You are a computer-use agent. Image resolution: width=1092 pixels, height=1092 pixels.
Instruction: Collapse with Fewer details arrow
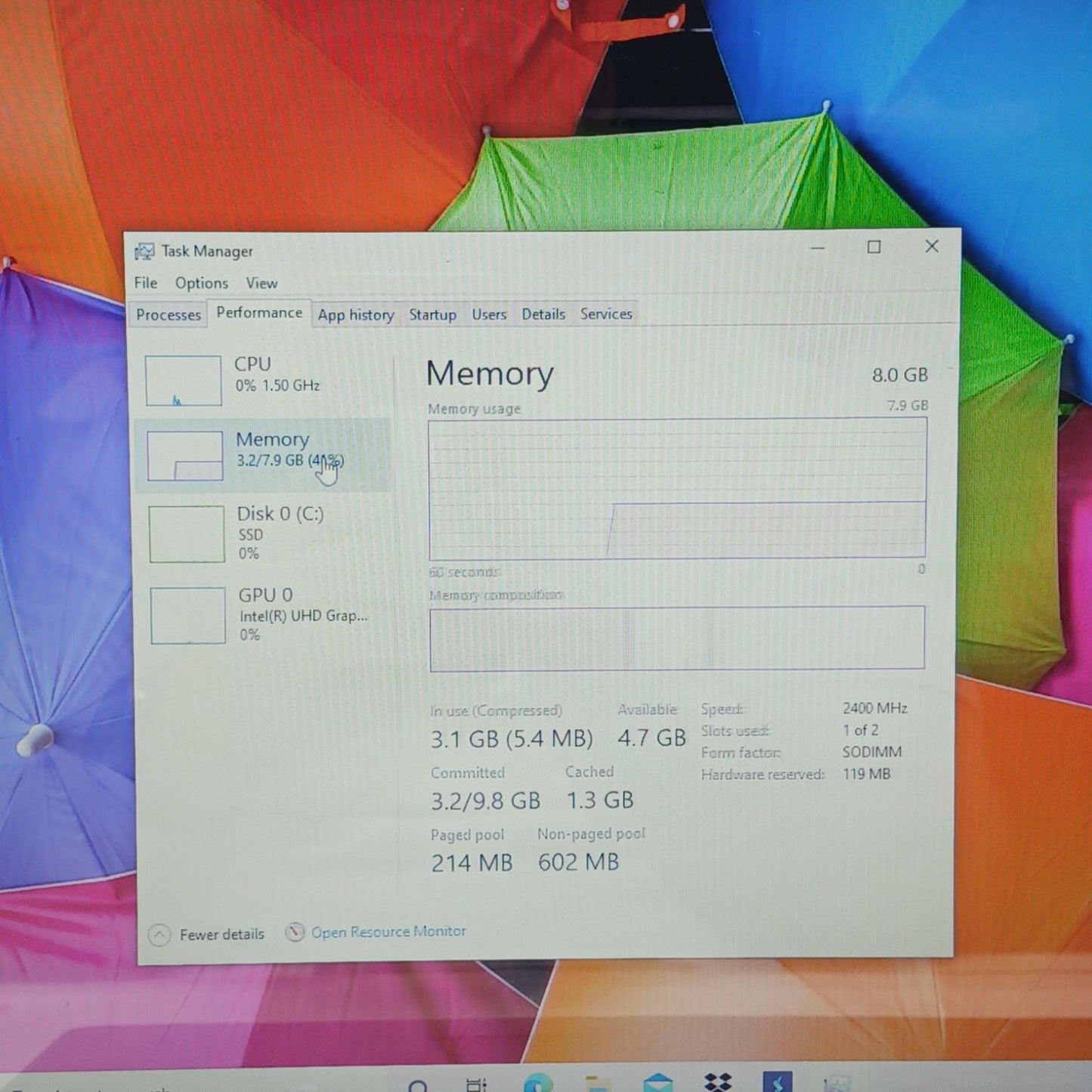159,936
